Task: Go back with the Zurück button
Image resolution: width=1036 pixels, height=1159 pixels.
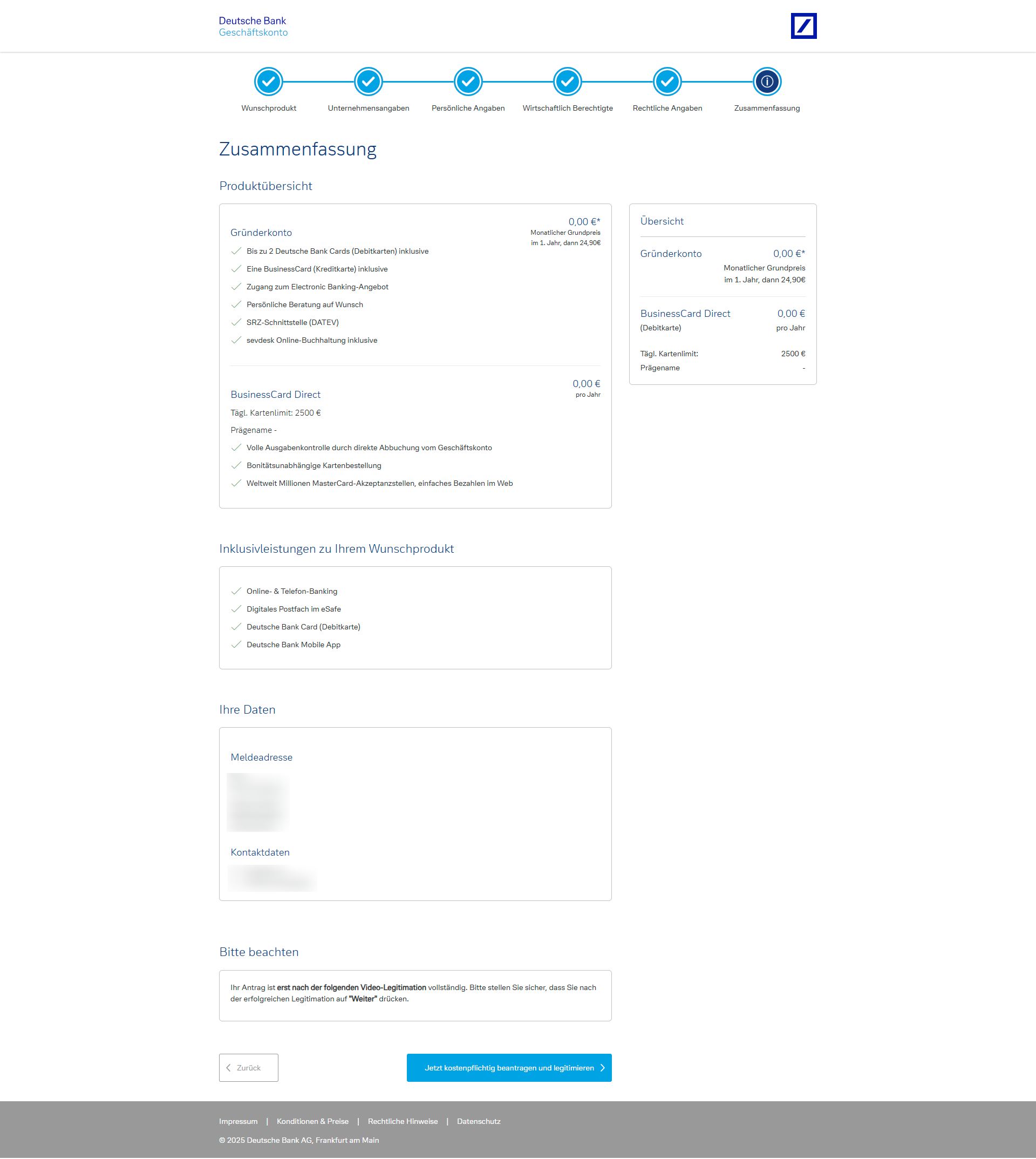Action: click(x=249, y=1068)
